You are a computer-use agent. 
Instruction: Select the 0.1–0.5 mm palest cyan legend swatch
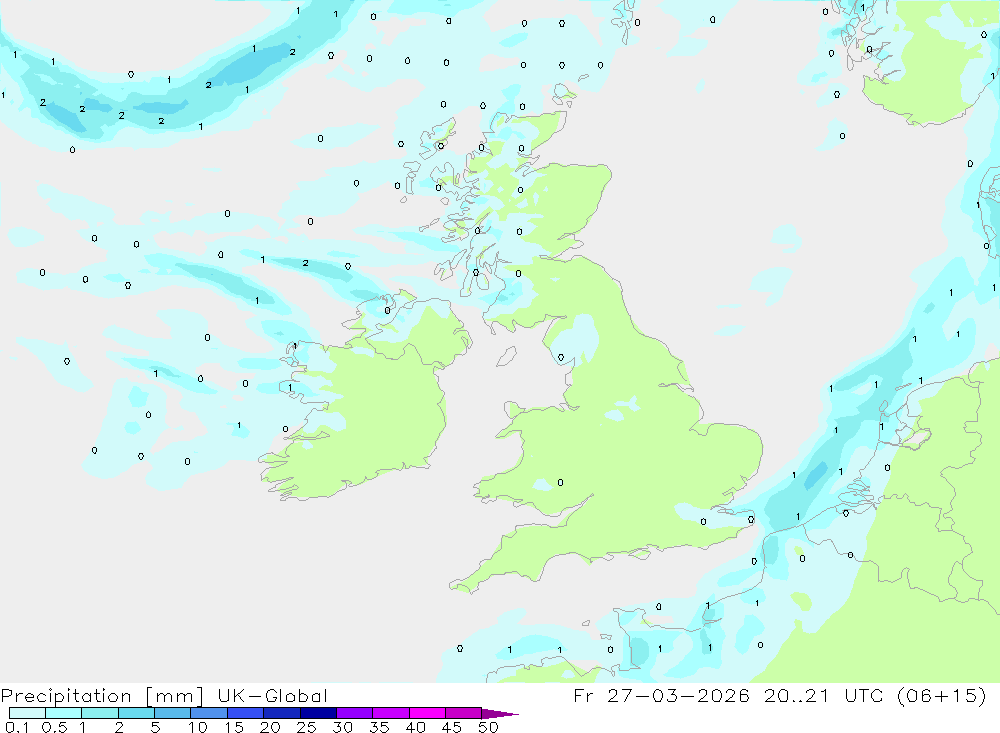pos(27,713)
